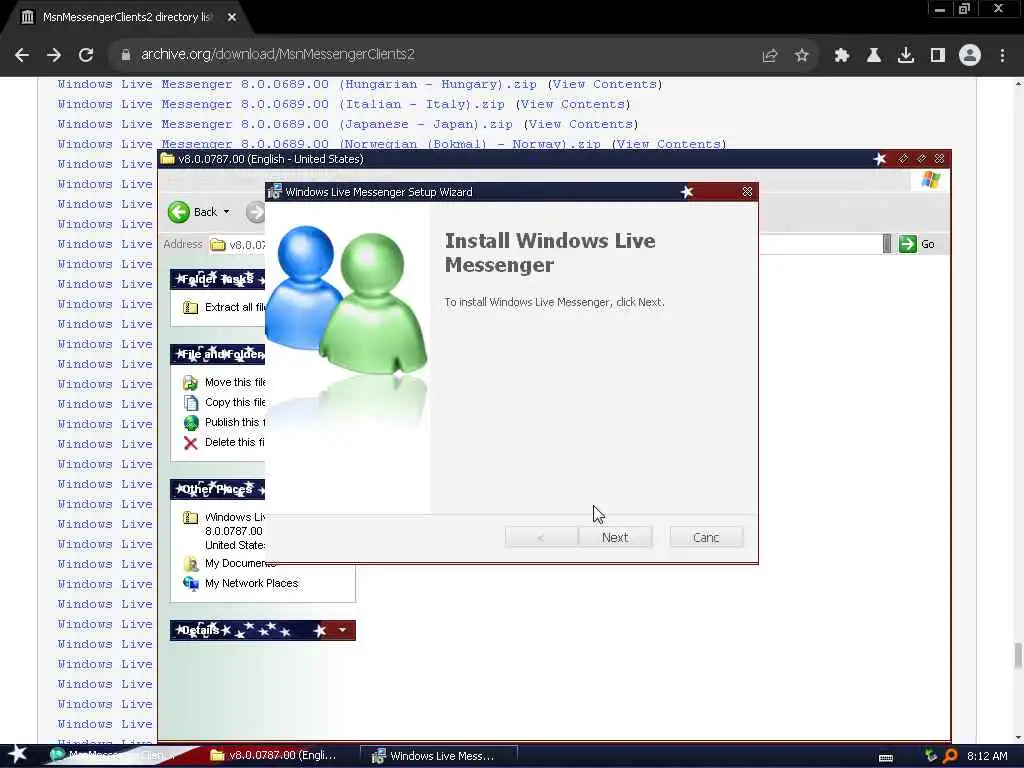
Task: Open the Italian - Italy zip link
Action: [x=281, y=104]
